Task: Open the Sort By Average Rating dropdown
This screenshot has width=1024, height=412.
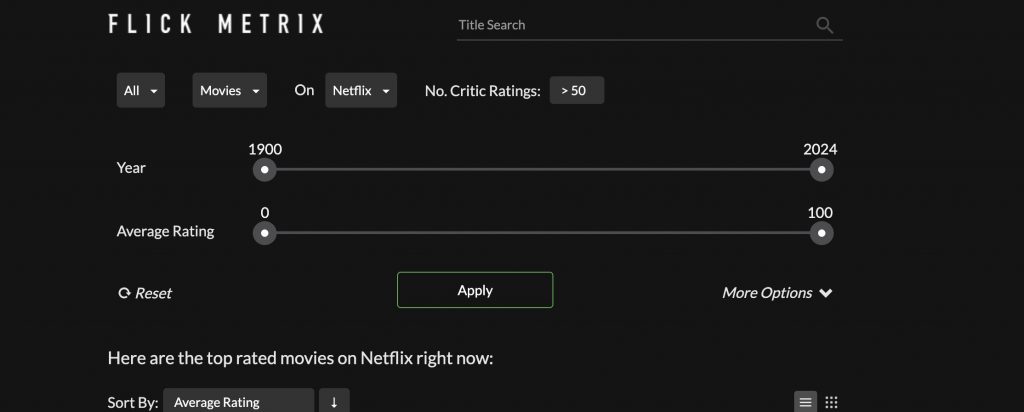Action: click(x=238, y=402)
